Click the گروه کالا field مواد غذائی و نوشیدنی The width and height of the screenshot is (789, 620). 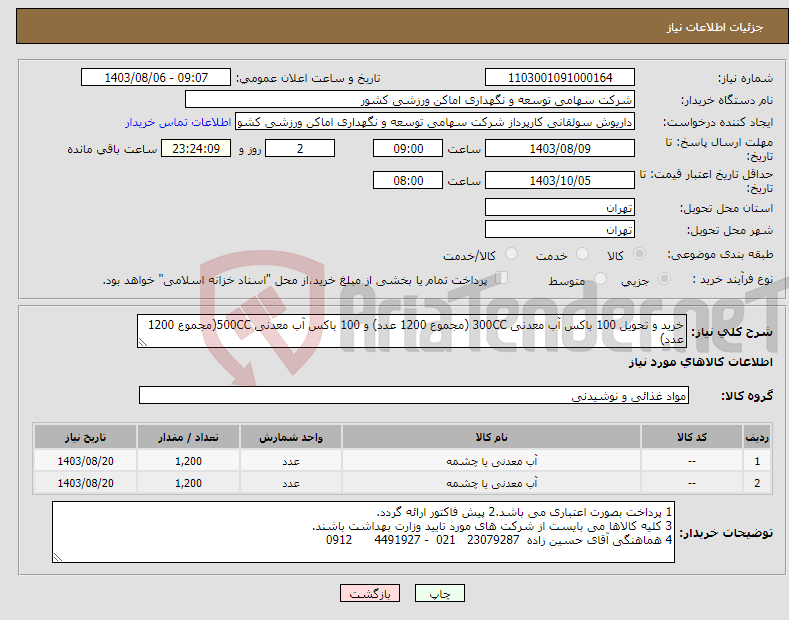pyautogui.click(x=414, y=396)
